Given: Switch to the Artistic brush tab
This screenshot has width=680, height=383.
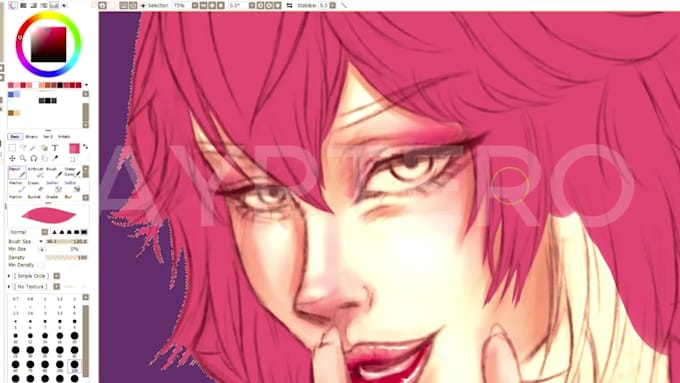Looking at the screenshot, I should pos(64,137).
